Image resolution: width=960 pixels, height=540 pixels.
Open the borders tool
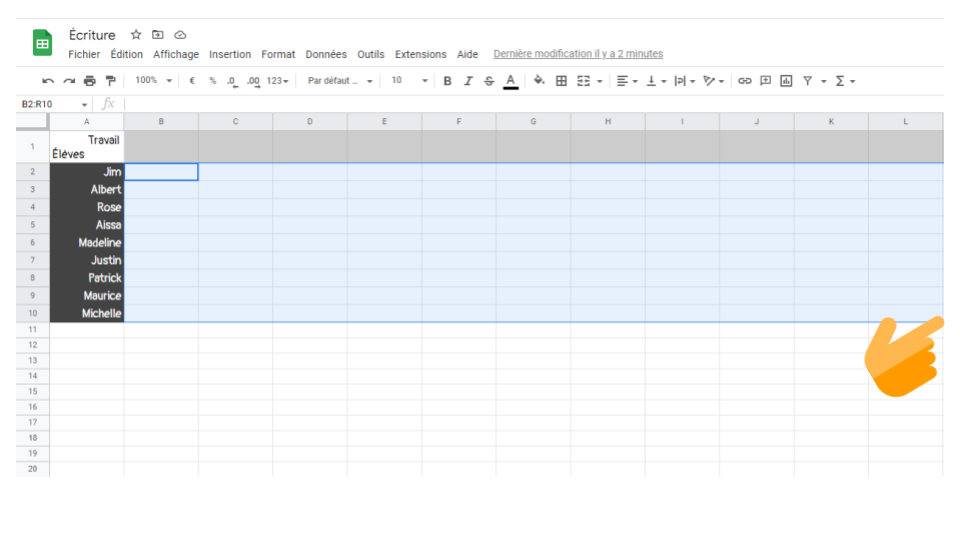(x=562, y=81)
